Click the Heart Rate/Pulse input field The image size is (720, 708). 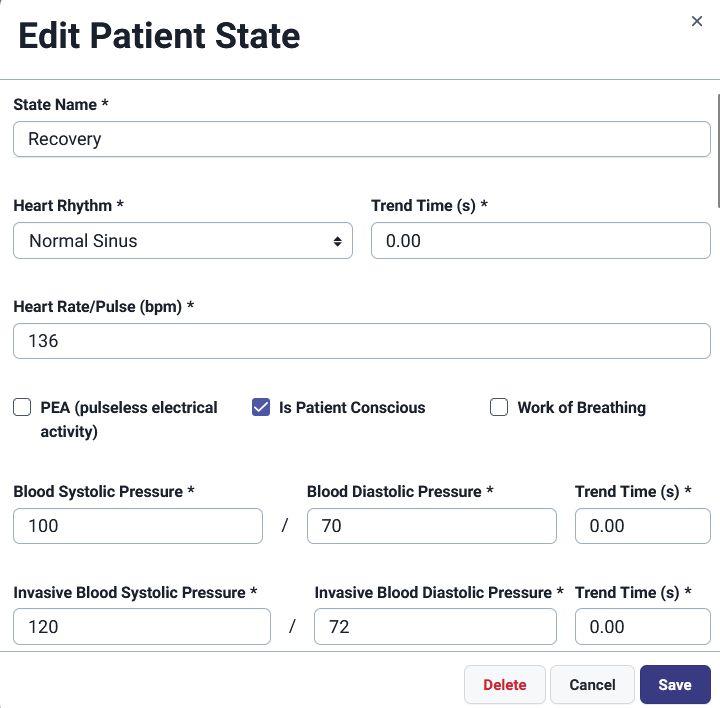click(361, 341)
